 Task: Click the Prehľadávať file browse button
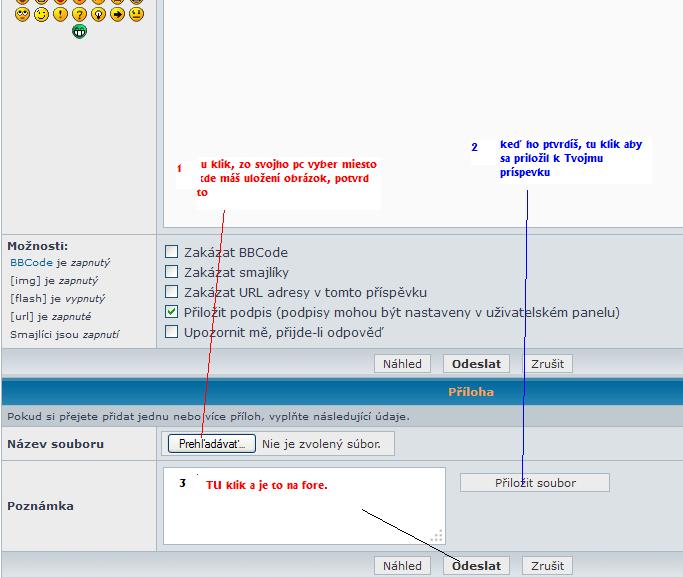tap(211, 443)
